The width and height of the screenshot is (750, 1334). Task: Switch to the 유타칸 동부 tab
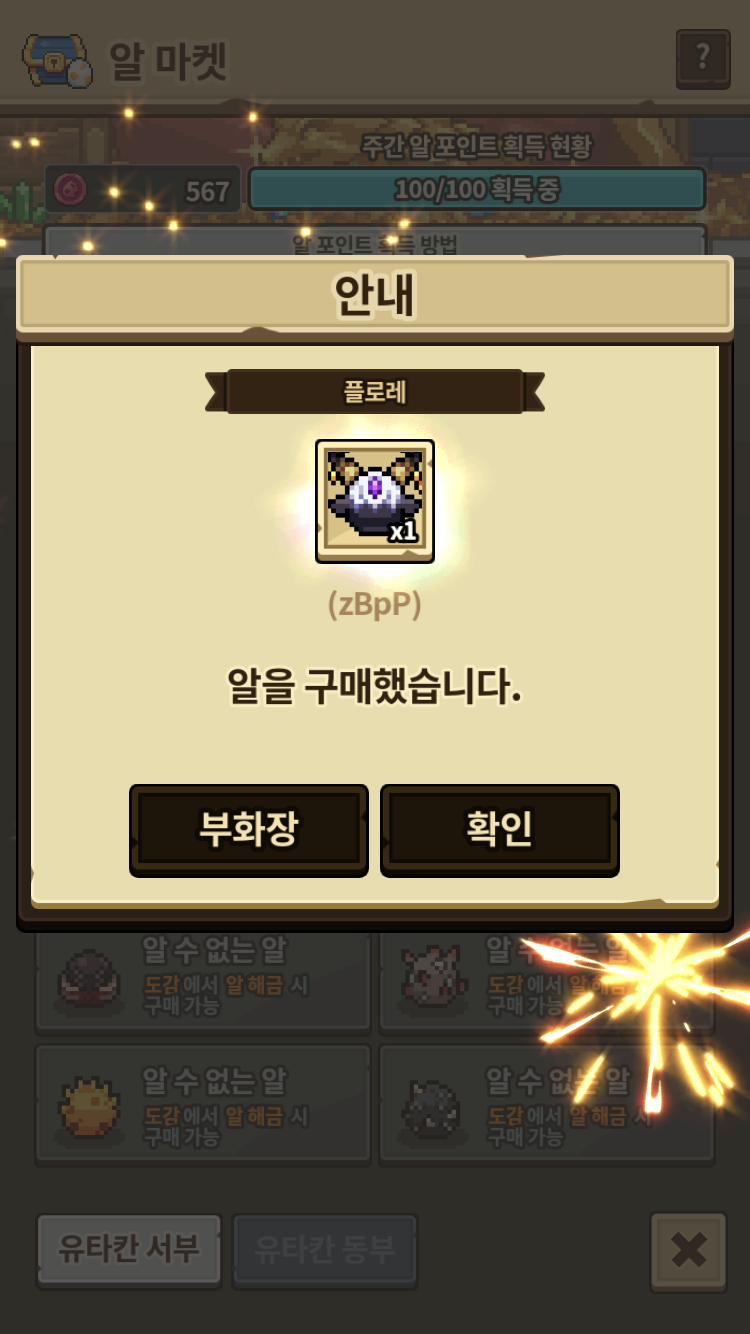tap(325, 1248)
